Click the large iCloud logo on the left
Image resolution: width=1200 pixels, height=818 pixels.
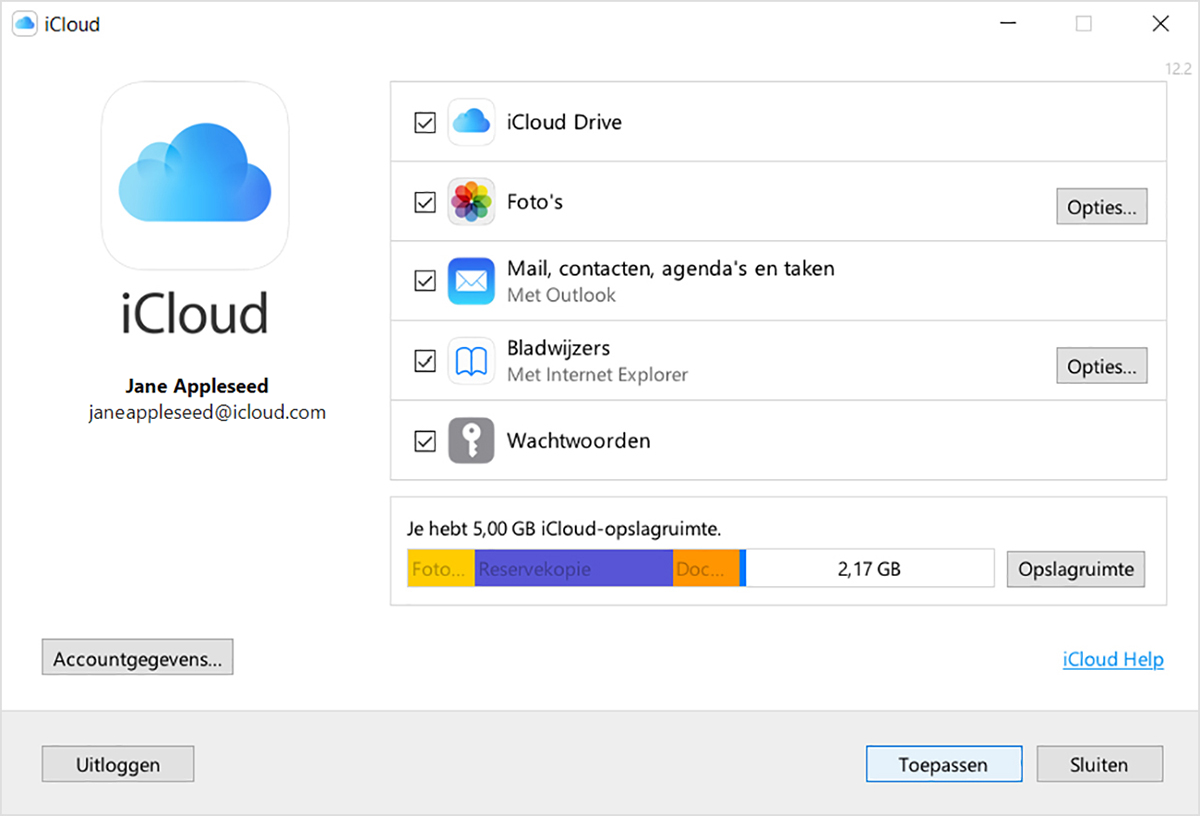tap(195, 176)
